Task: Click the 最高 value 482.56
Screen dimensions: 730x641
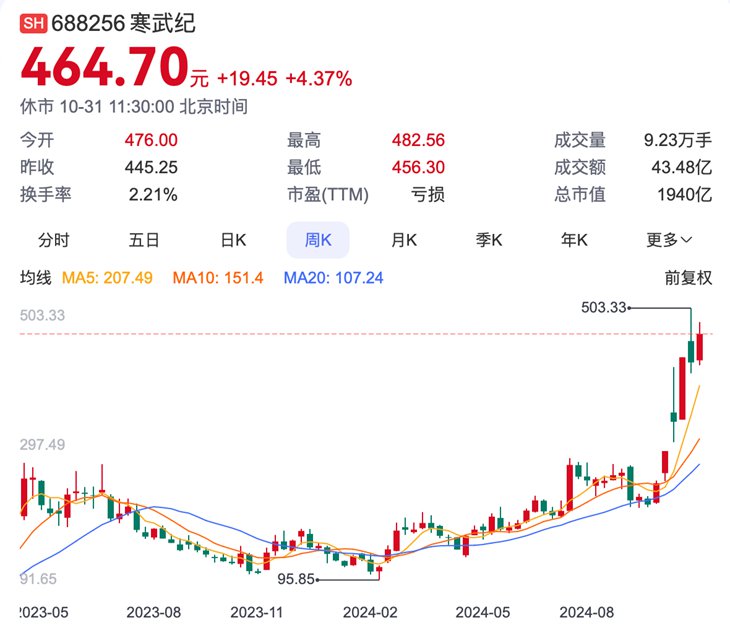Action: tap(418, 140)
